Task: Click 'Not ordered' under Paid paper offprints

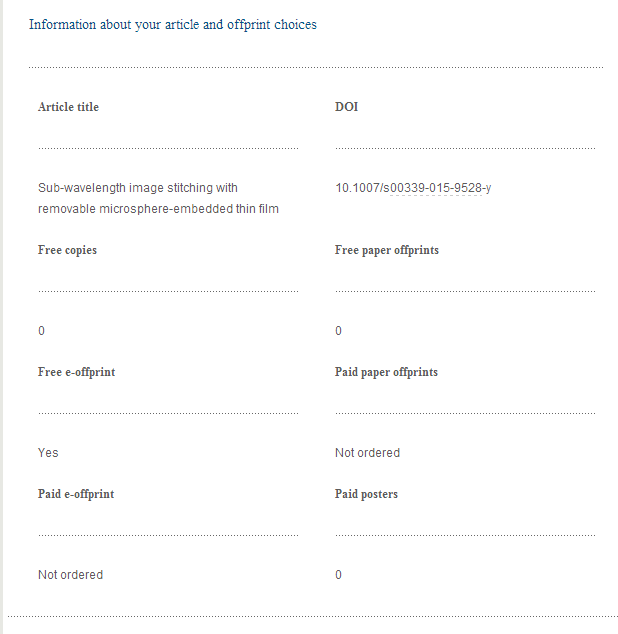Action: point(367,453)
